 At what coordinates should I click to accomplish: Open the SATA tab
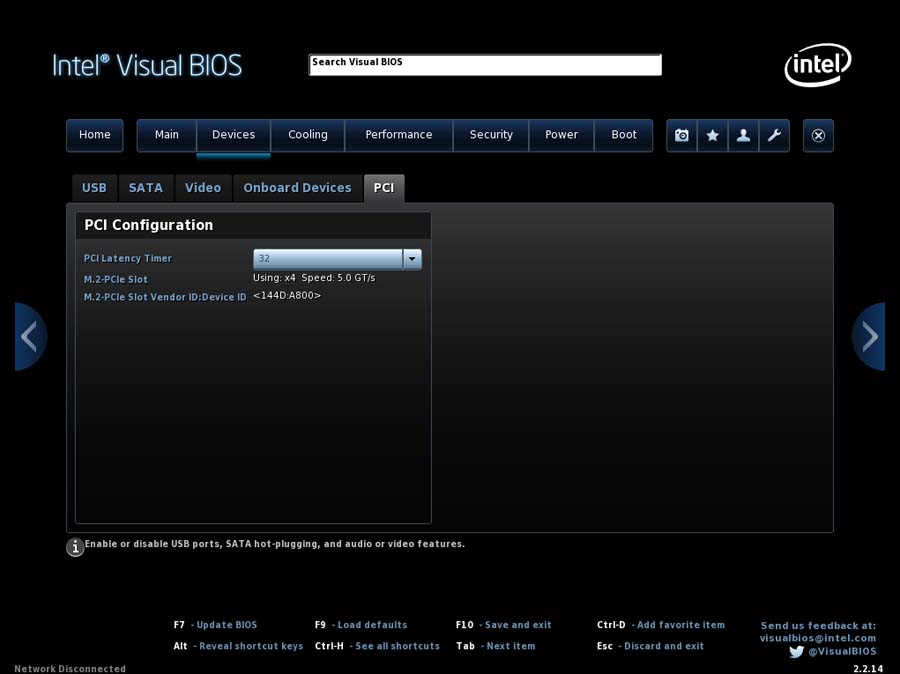click(x=146, y=188)
